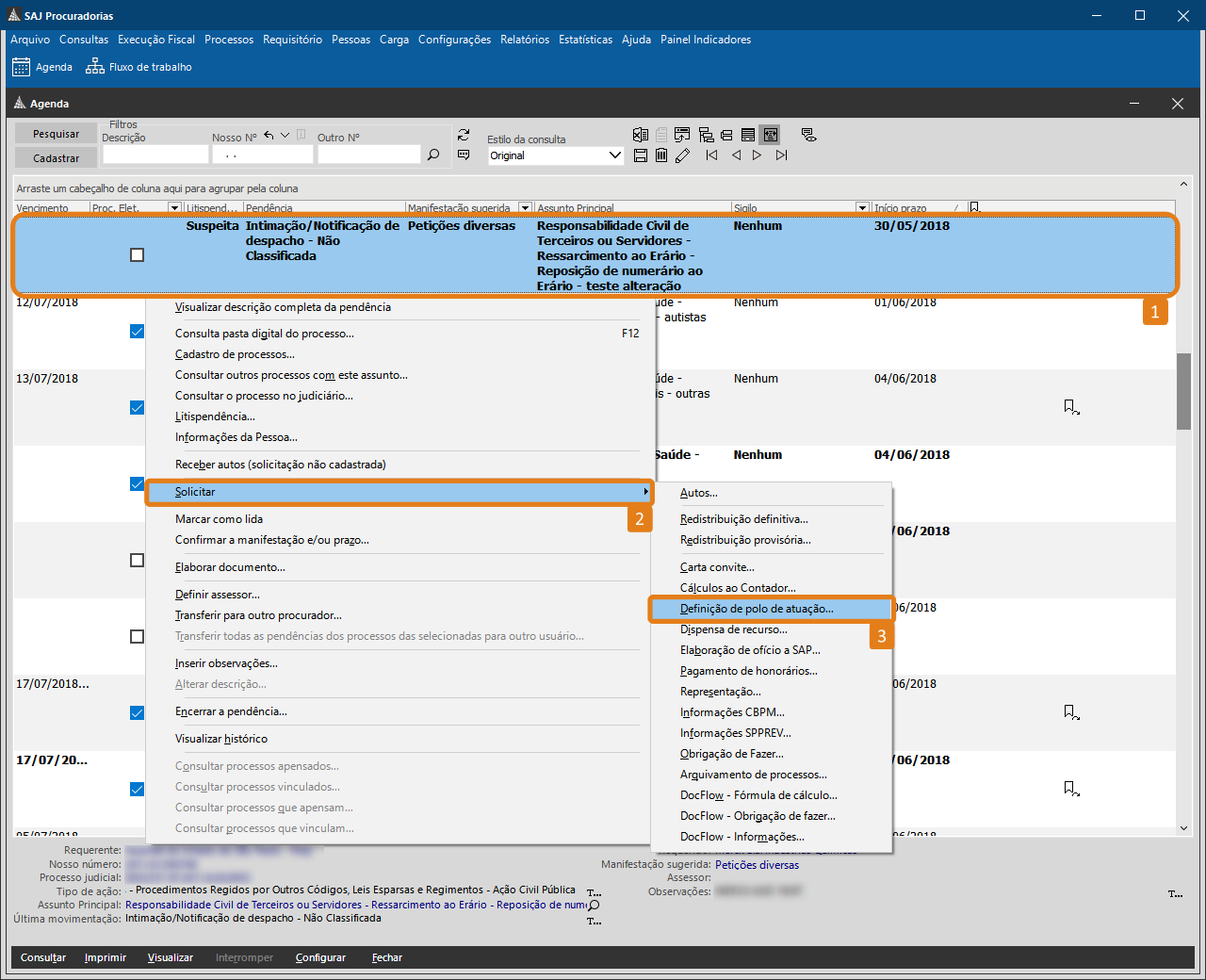
Task: Choose Marcar como lida in context menu
Action: [x=219, y=519]
